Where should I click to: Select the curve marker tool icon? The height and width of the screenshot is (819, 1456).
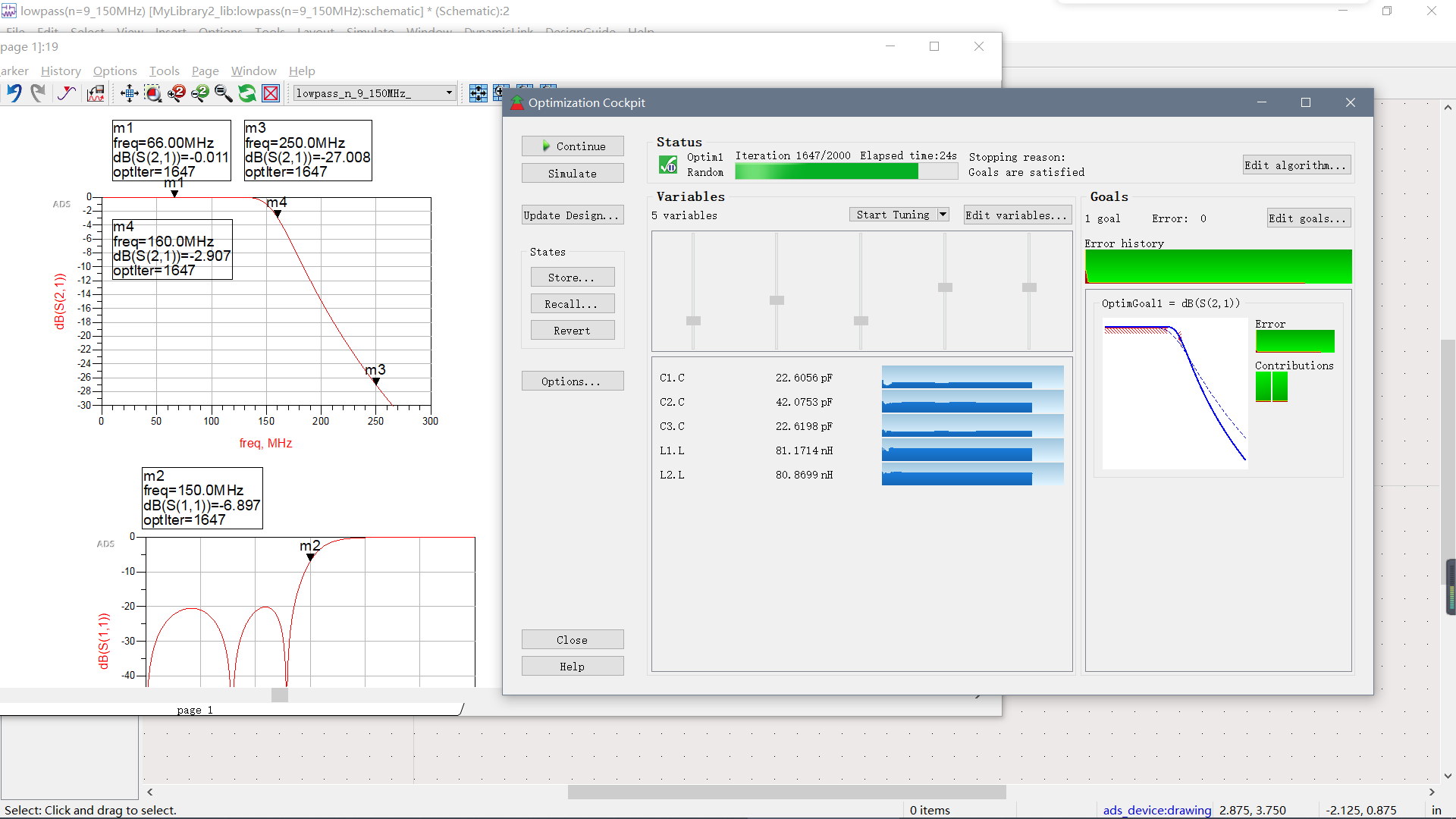coord(67,93)
